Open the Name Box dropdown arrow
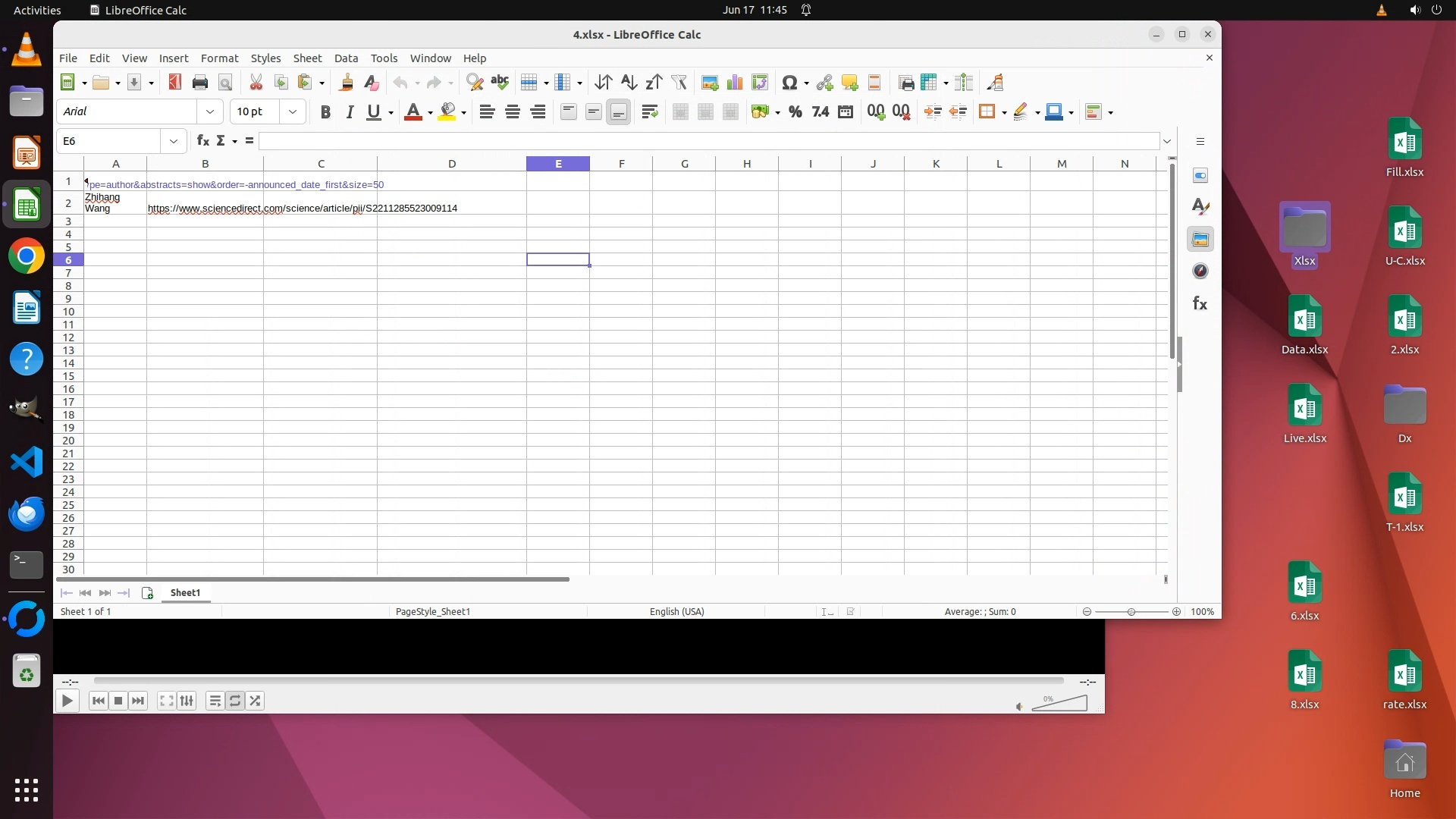Screen dimensions: 1456x819 174,141
